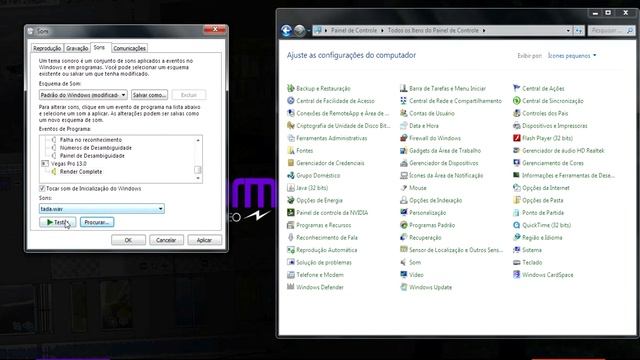Click Data e Hora icon
This screenshot has height=360, width=640.
point(404,126)
